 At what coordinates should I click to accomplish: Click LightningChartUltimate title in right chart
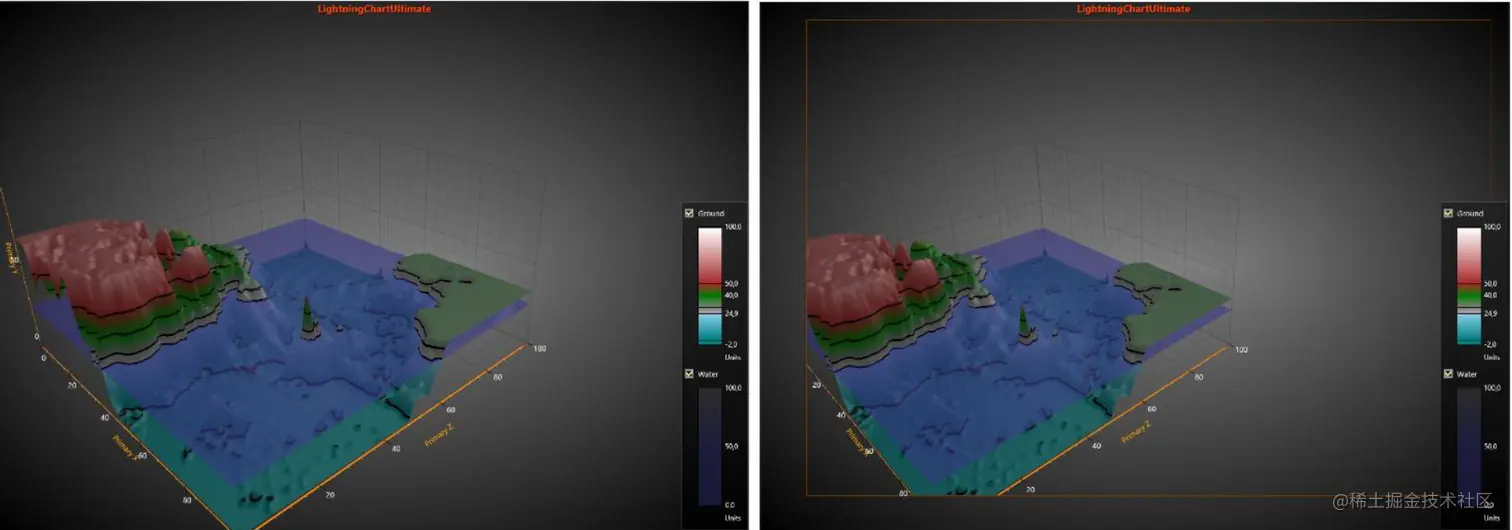point(1133,9)
